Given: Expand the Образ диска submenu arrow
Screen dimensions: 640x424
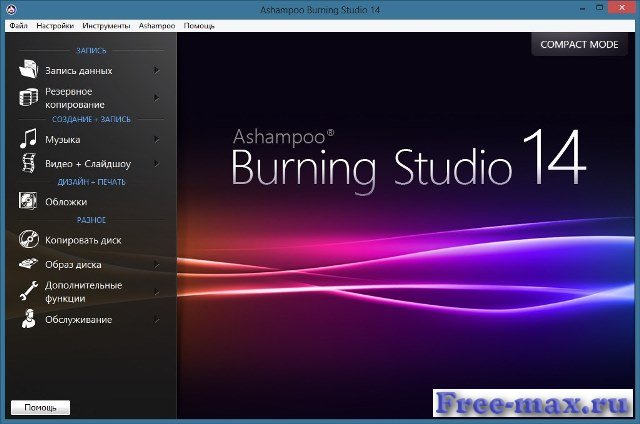Looking at the screenshot, I should point(156,264).
